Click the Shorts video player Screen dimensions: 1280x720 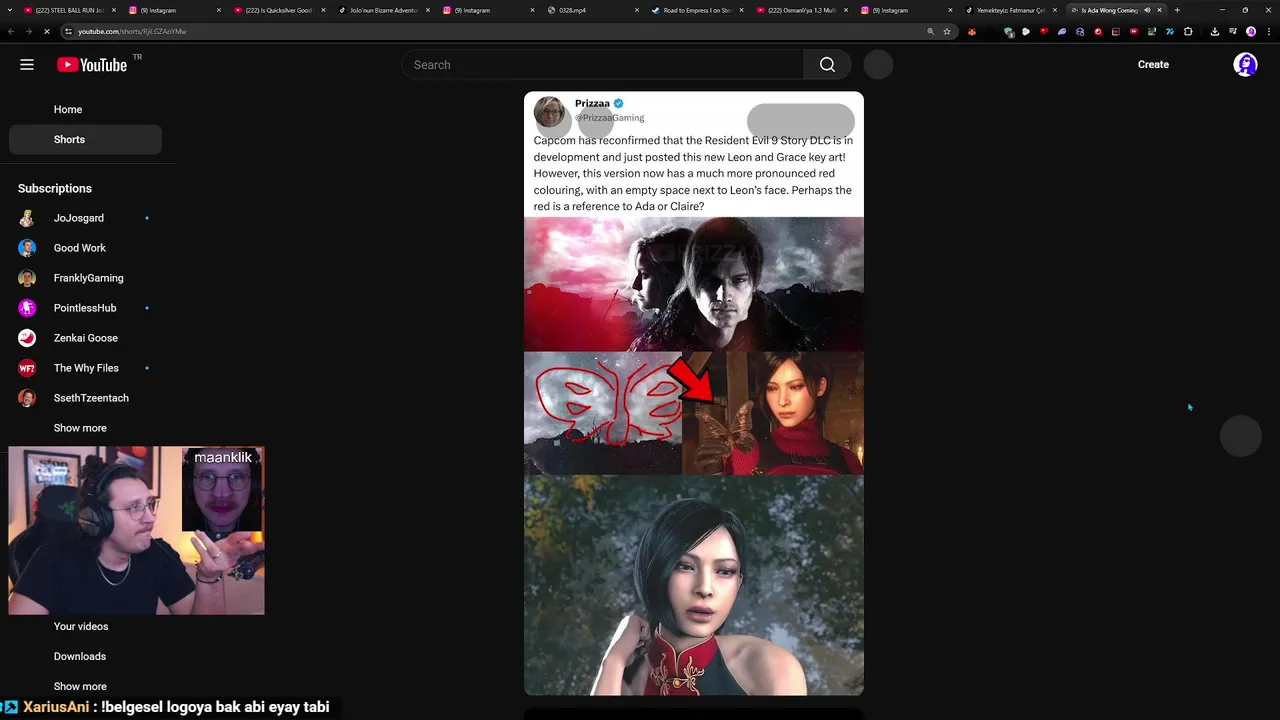(694, 394)
